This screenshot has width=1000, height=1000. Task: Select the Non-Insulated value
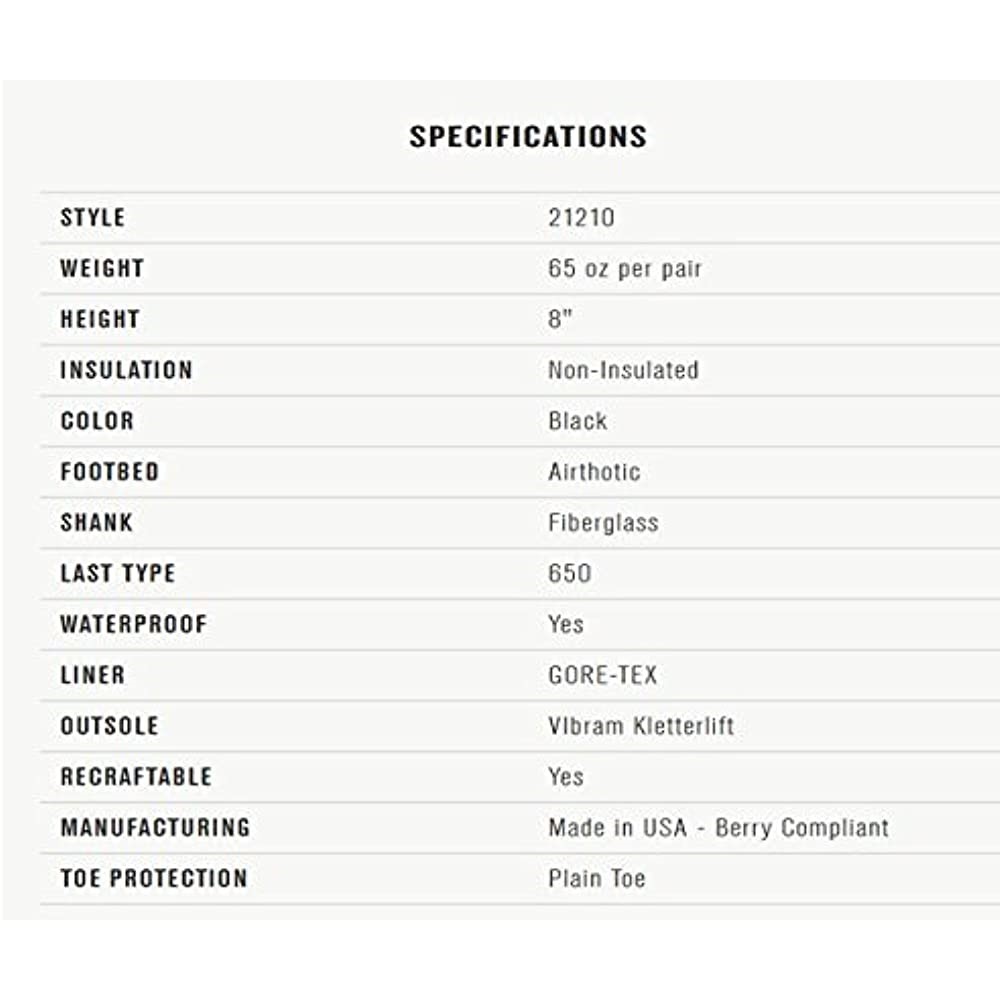tap(623, 370)
